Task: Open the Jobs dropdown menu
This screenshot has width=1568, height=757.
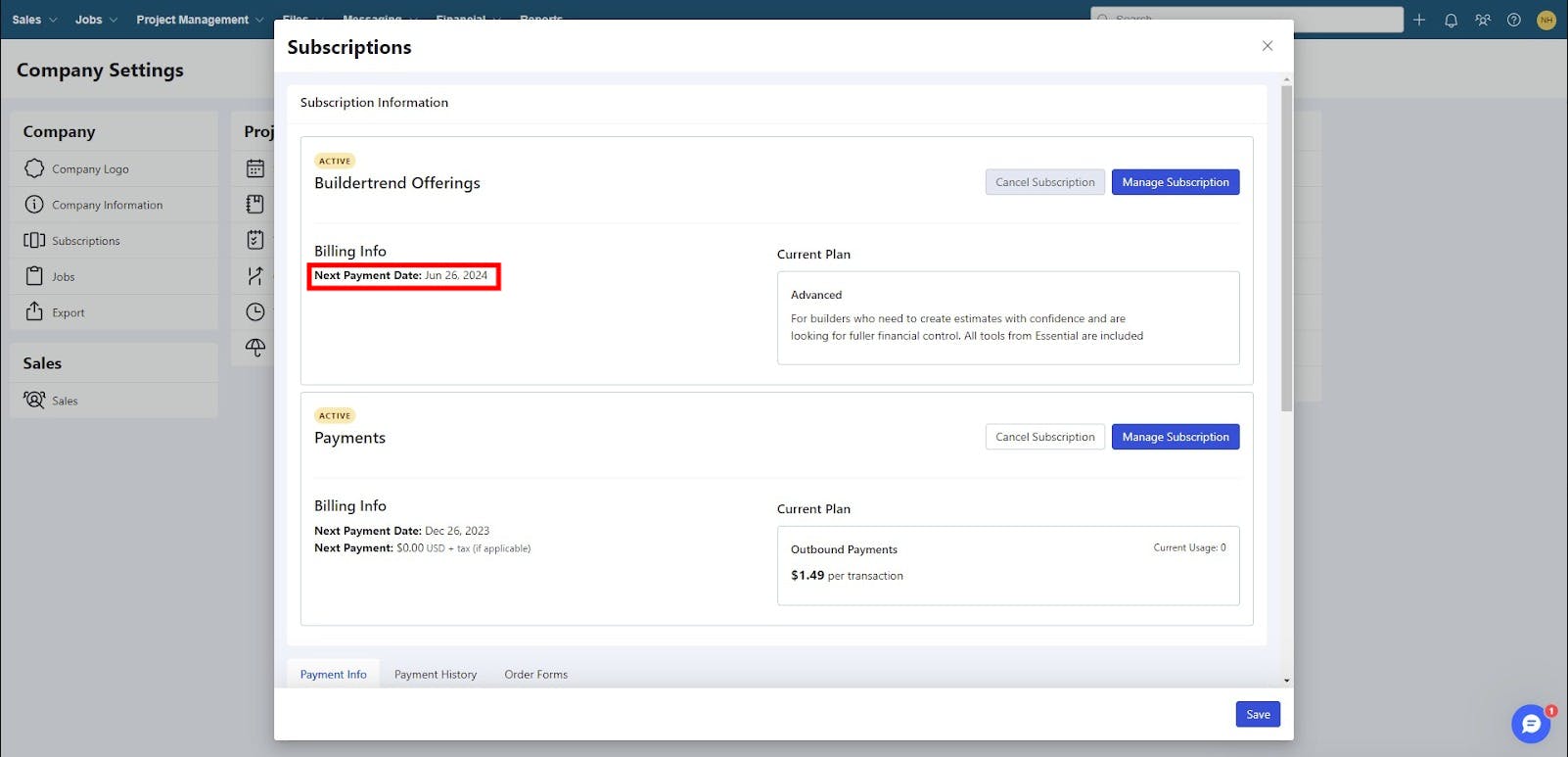Action: (x=88, y=20)
